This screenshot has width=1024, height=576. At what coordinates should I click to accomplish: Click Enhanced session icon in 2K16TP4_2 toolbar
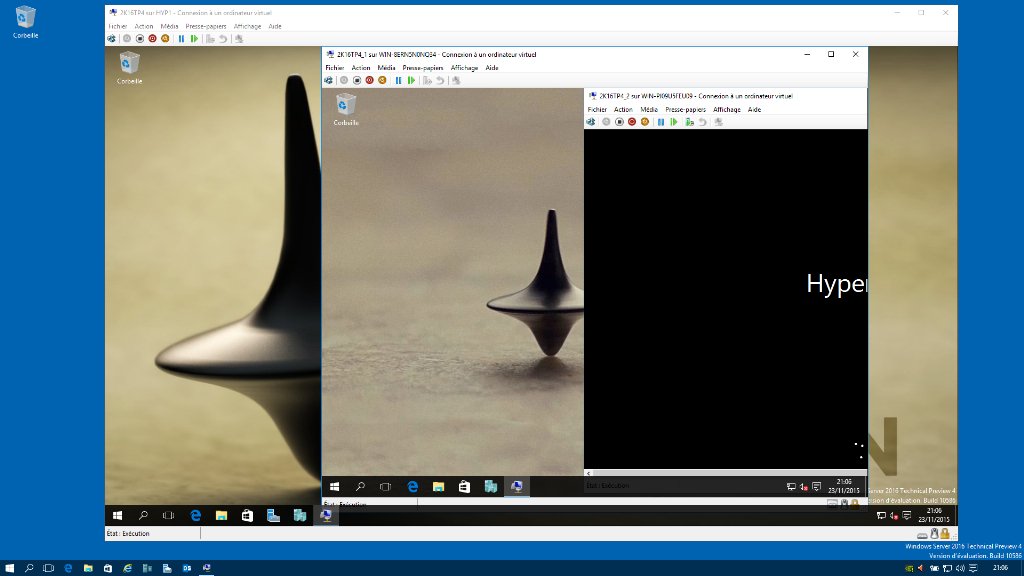[718, 122]
